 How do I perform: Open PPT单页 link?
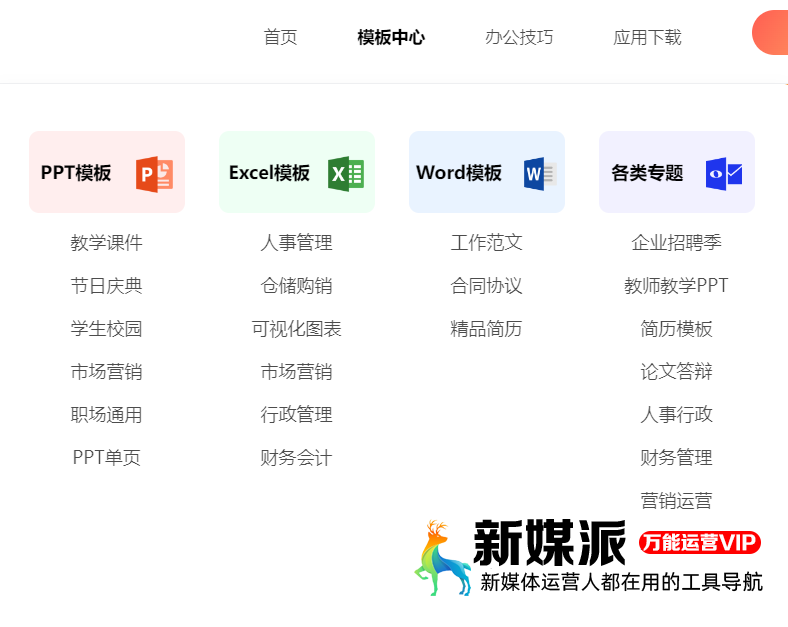[107, 458]
